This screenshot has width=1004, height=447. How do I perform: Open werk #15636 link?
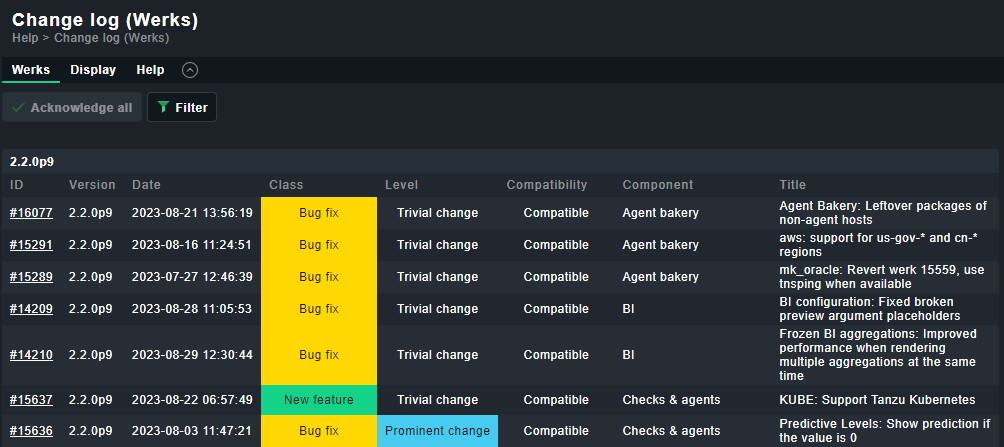31,431
